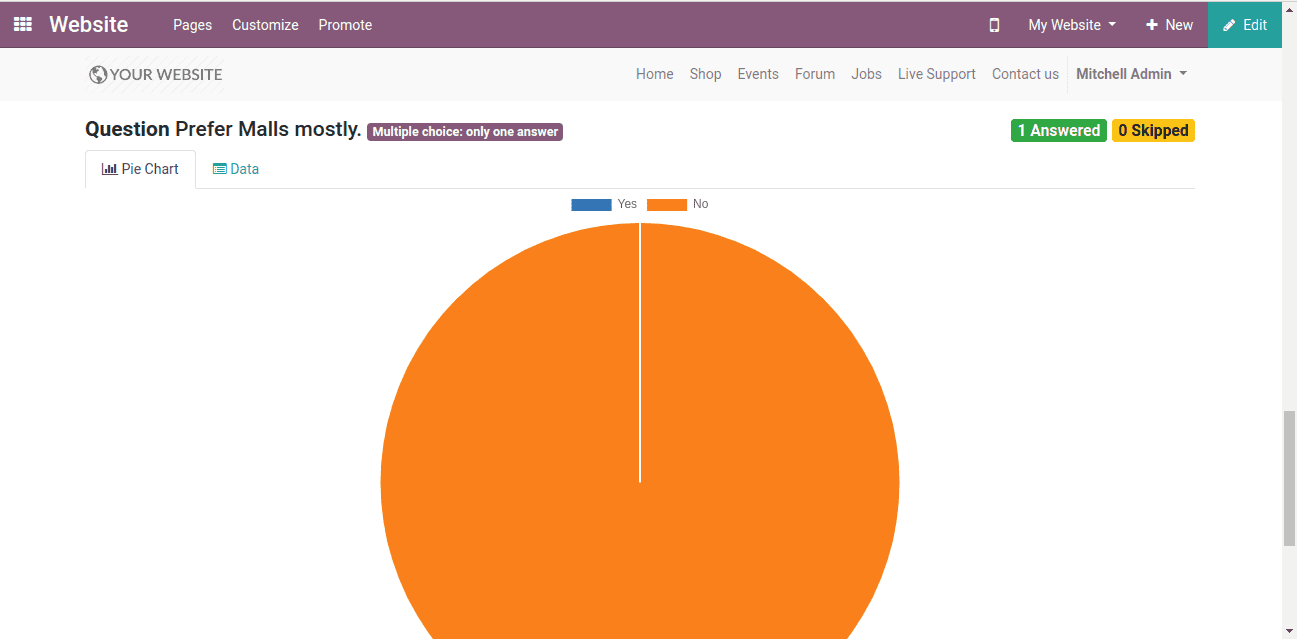Click the question title 'Prefer Malls mostly.'

268,129
